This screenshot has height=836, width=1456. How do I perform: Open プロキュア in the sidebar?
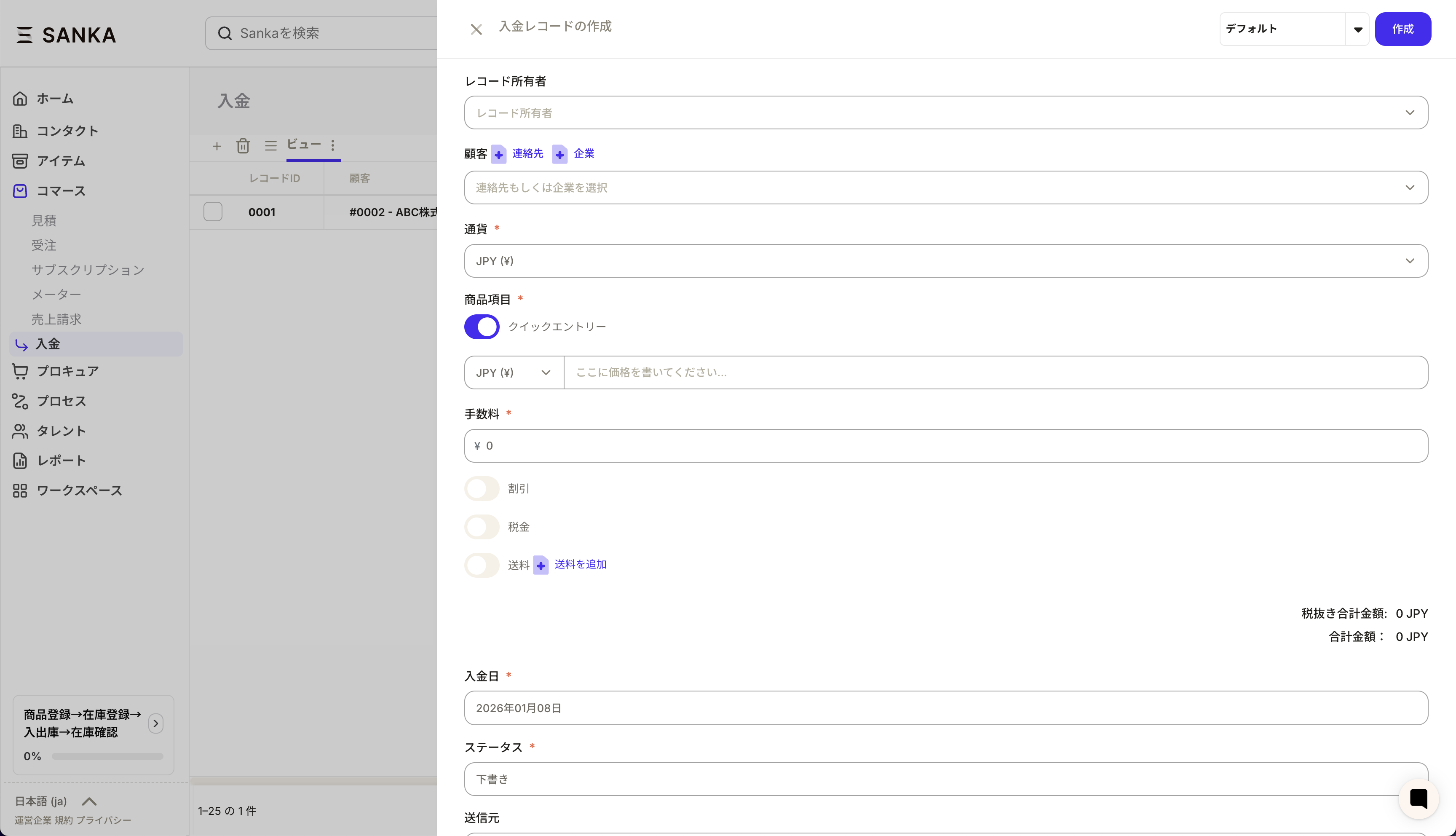(67, 372)
